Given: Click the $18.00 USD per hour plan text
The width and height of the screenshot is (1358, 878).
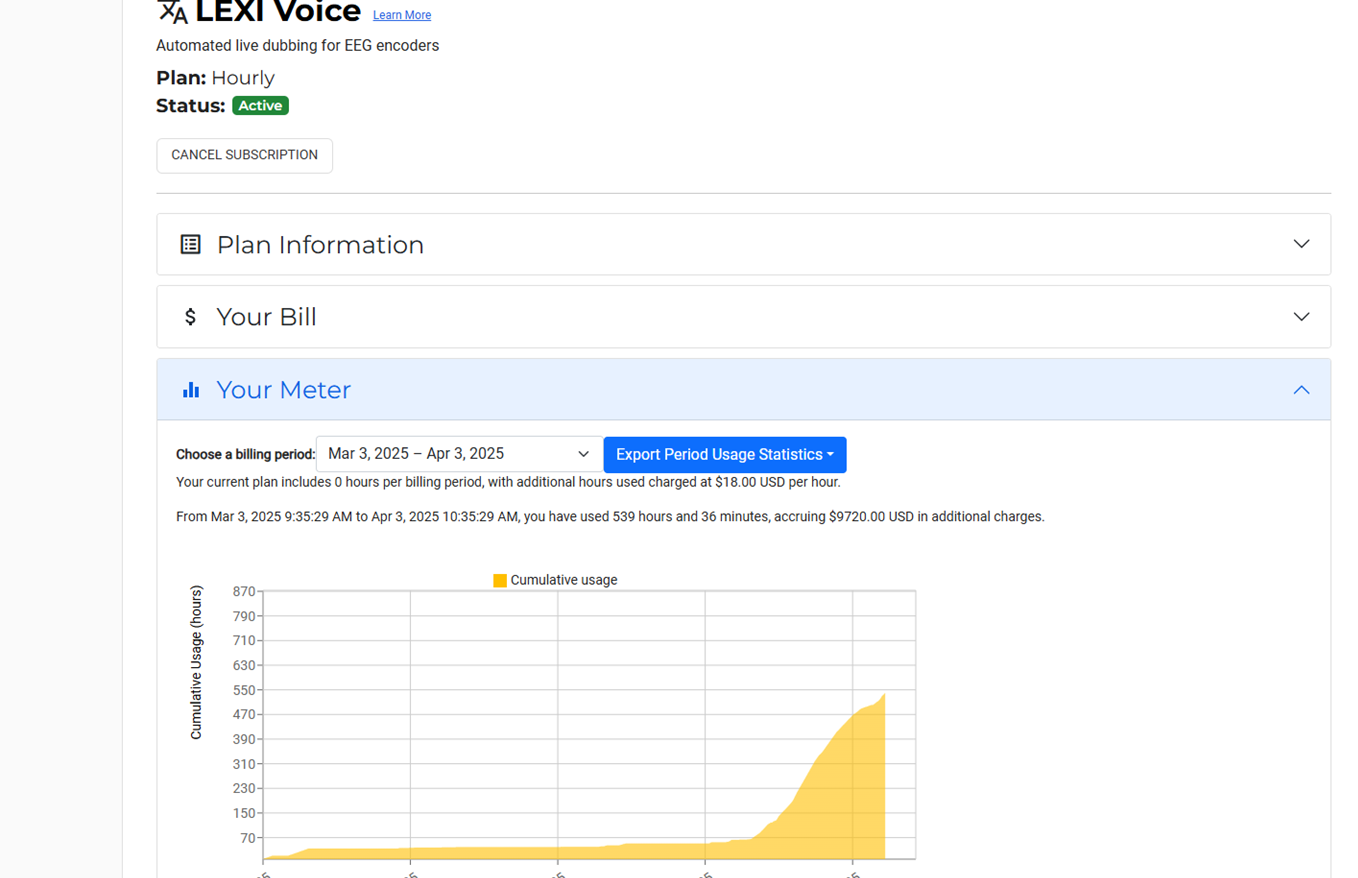Looking at the screenshot, I should pyautogui.click(x=508, y=482).
